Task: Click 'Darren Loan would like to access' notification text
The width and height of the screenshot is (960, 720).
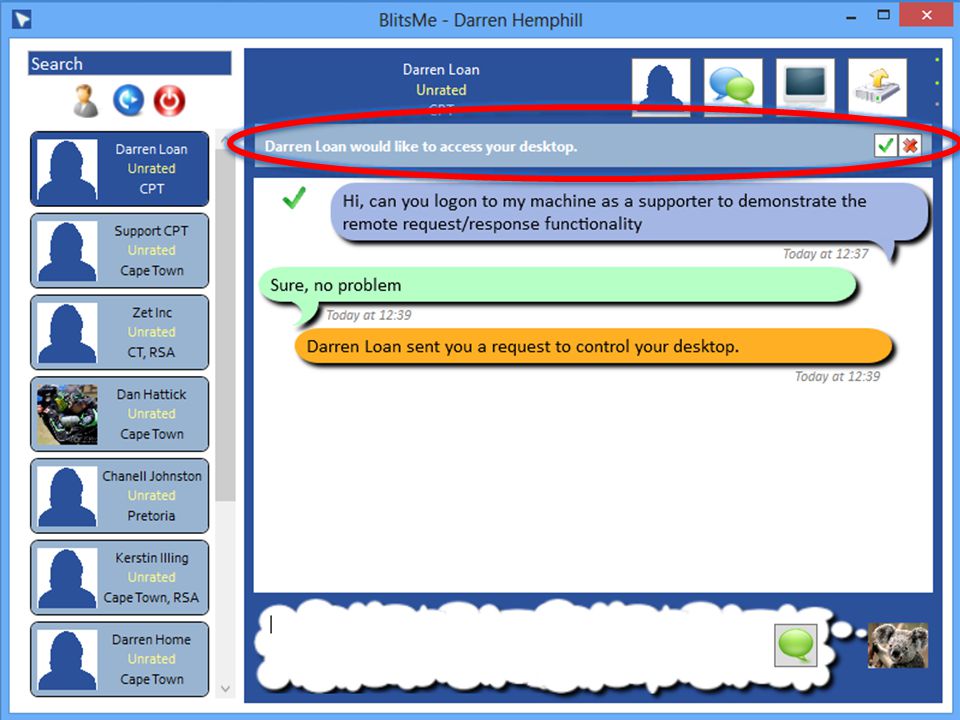Action: click(x=421, y=147)
